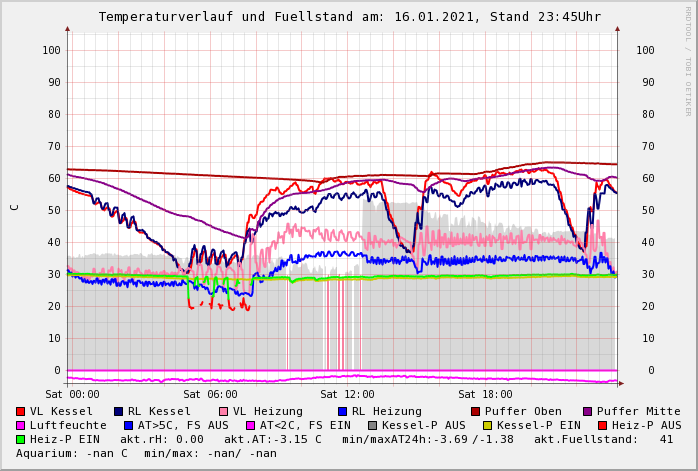Click the purple Puffer Mitte swatch
The width and height of the screenshot is (698, 471).
588,411
